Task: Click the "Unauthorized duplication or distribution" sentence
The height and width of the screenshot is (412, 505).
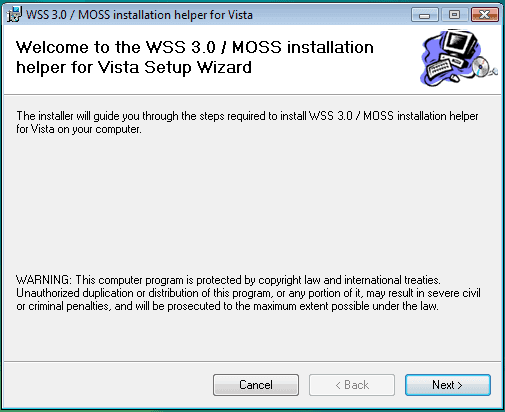Action: 248,293
